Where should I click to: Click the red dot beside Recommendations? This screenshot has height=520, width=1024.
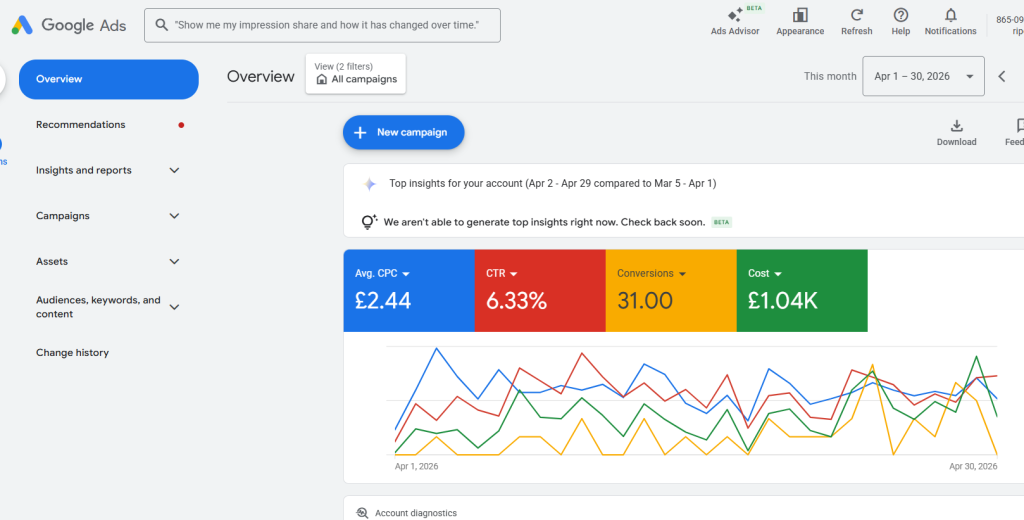[x=181, y=125]
